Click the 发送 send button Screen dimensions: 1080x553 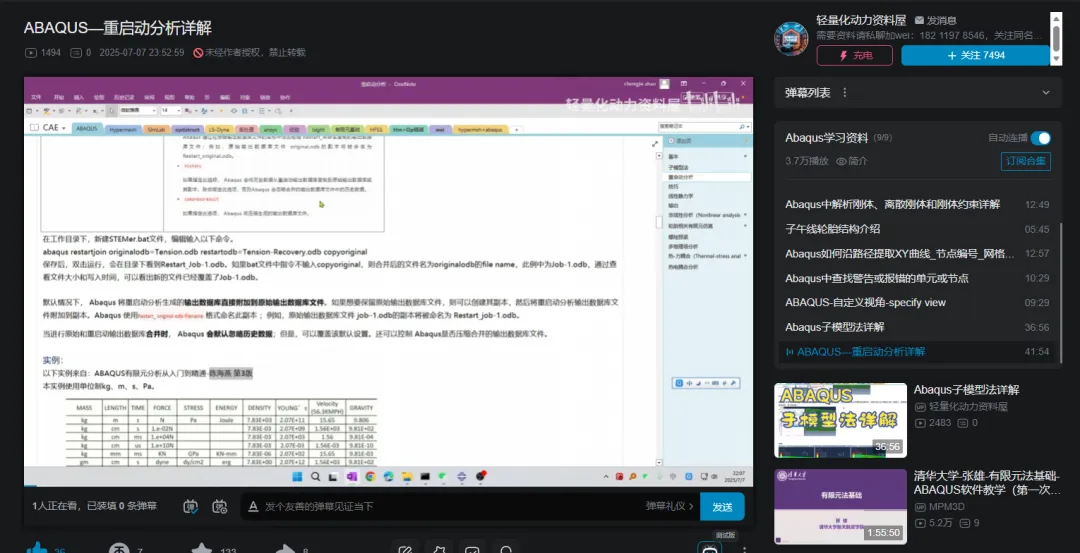click(722, 507)
